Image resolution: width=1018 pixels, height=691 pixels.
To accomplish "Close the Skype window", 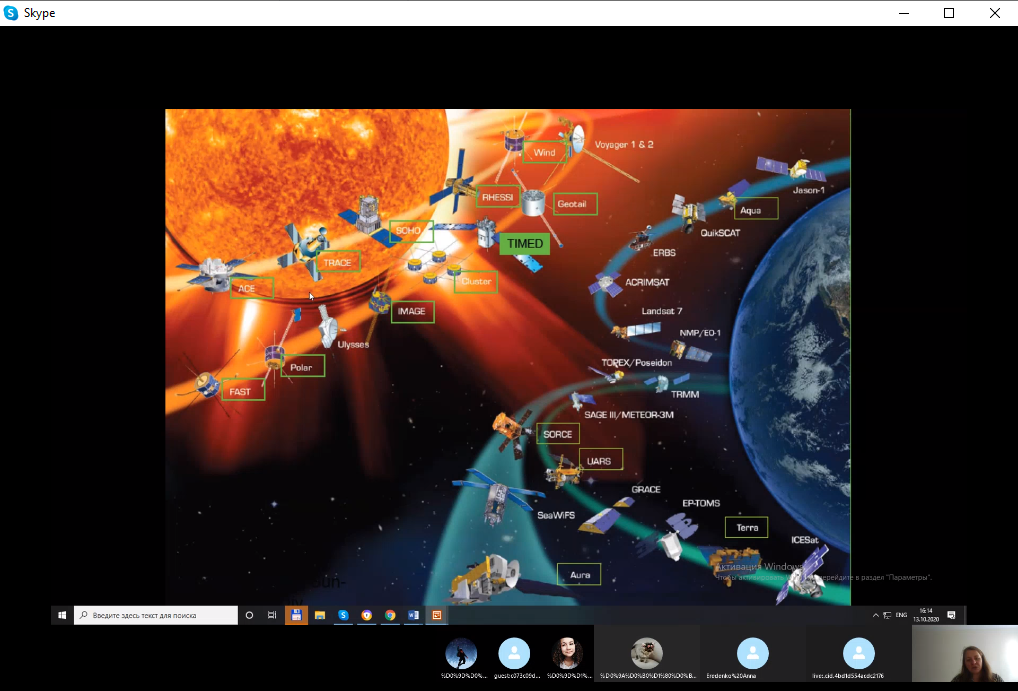I will pyautogui.click(x=995, y=13).
